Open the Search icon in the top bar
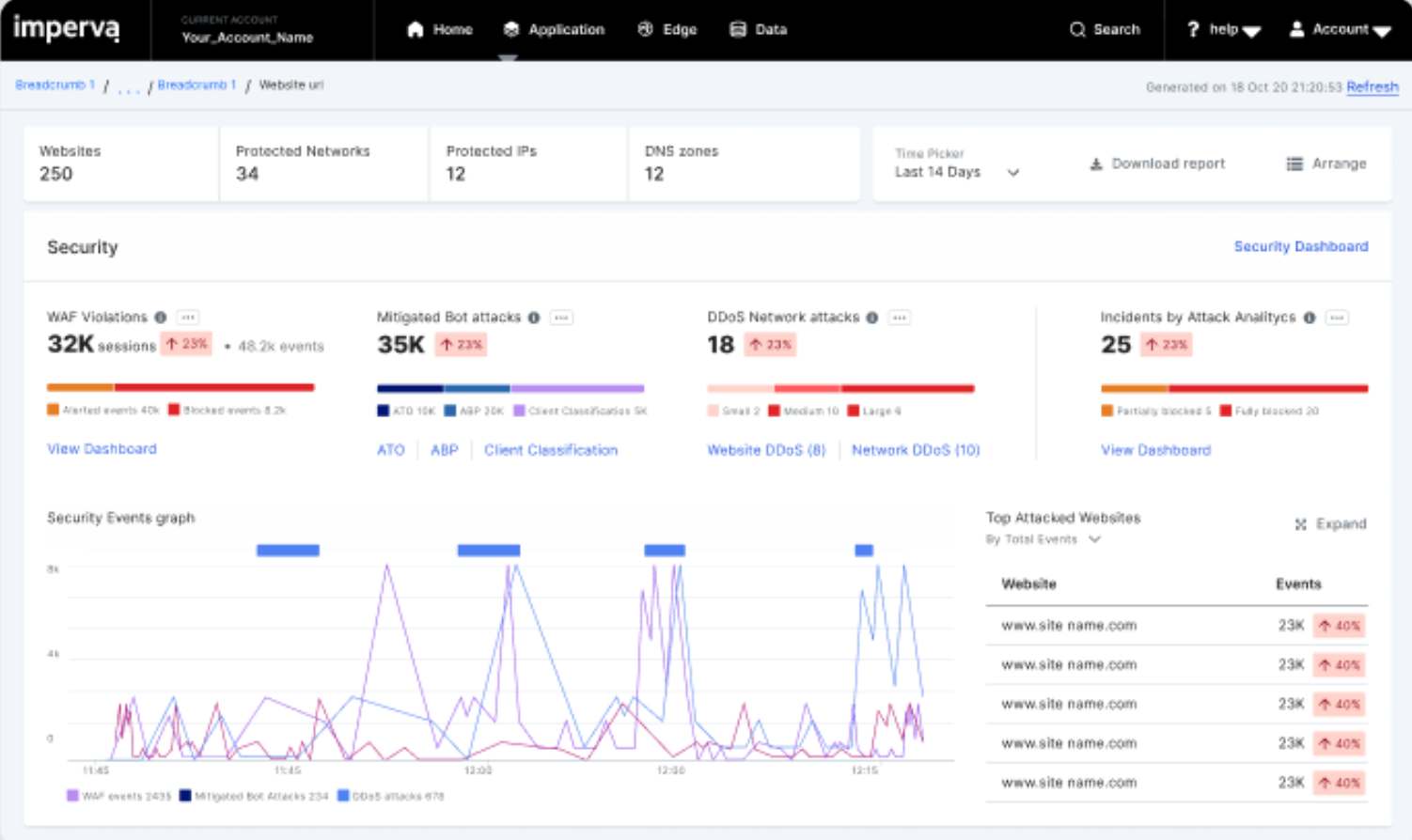 pos(1077,29)
